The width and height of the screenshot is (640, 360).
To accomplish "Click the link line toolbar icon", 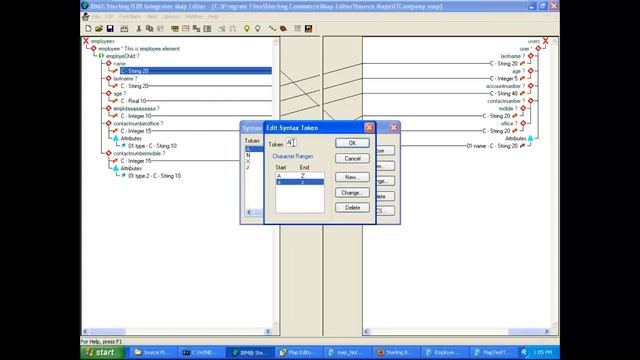I will (272, 29).
